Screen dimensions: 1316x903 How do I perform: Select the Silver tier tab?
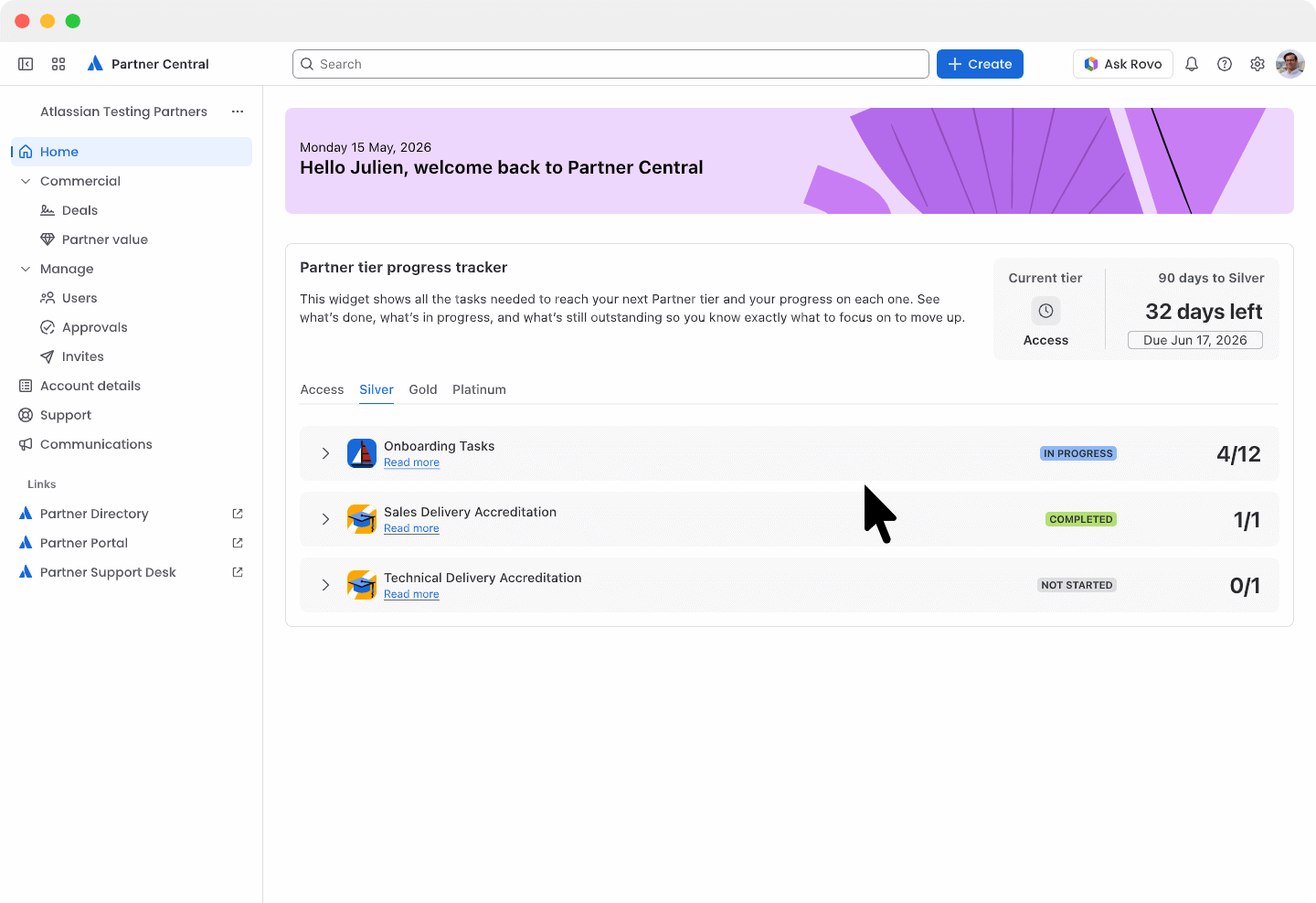377,389
